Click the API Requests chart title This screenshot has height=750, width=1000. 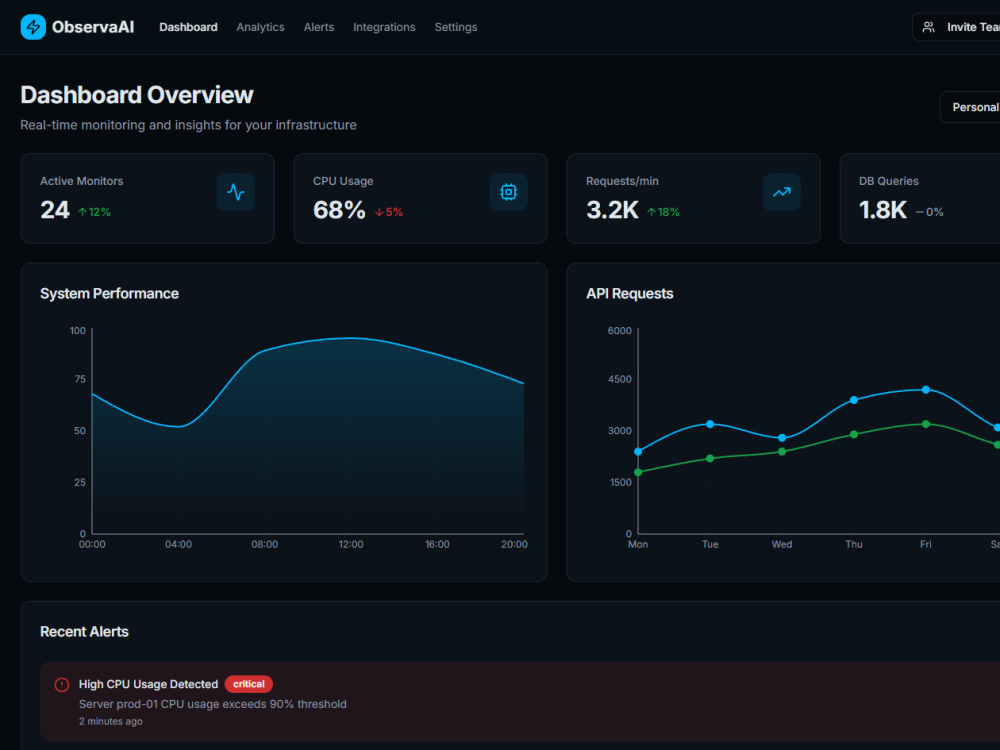[x=629, y=293]
